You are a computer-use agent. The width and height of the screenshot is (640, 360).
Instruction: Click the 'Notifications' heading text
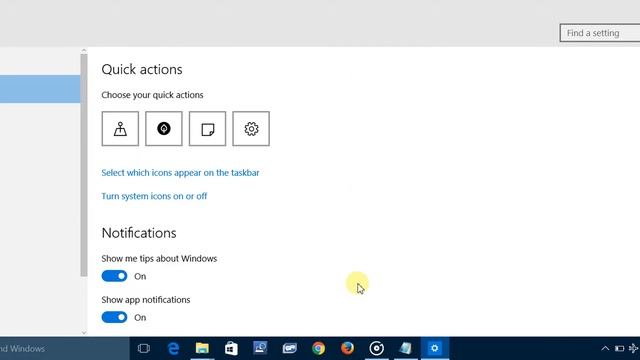pyautogui.click(x=139, y=233)
